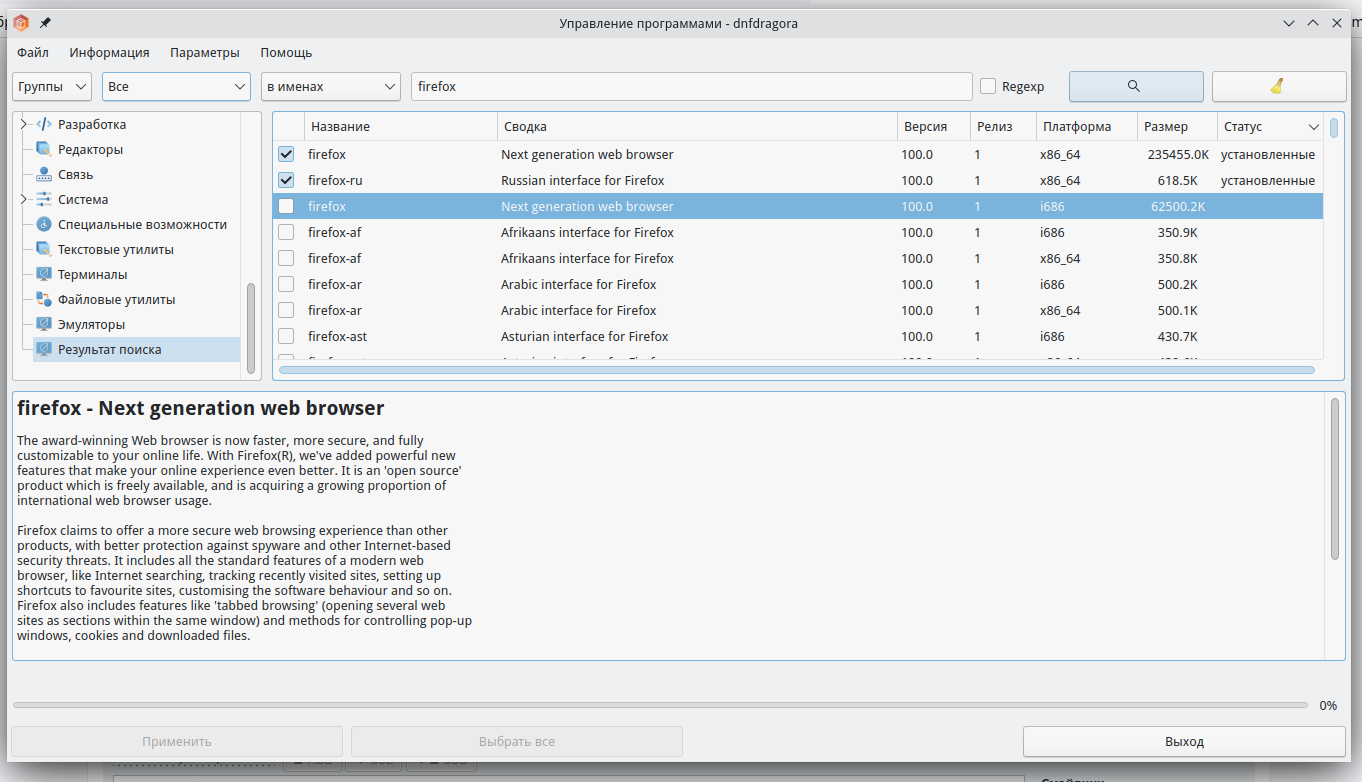This screenshot has width=1362, height=782.
Task: Check the firefox-ar x86_64 package checkbox
Action: [286, 311]
